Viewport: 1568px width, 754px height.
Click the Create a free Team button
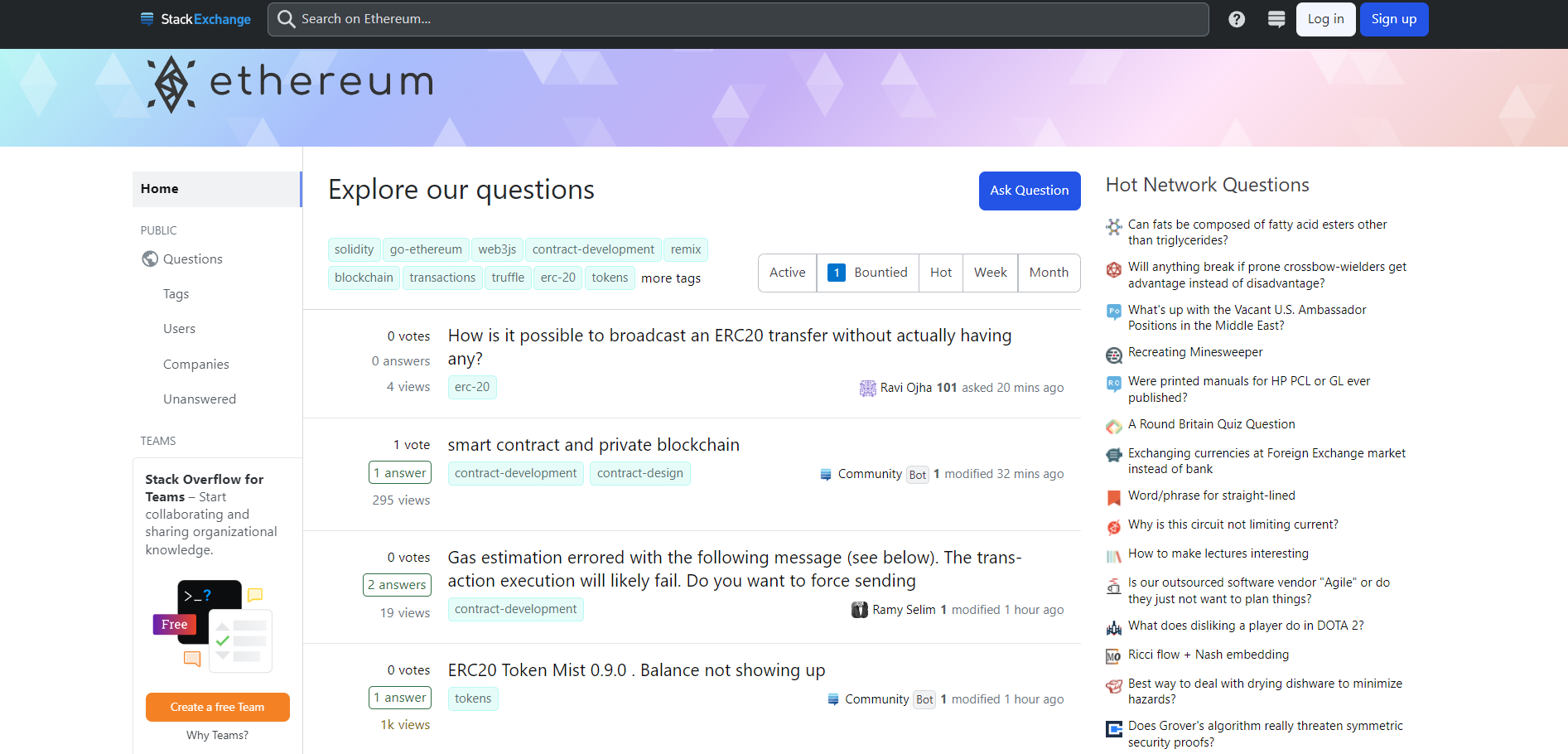tap(217, 707)
